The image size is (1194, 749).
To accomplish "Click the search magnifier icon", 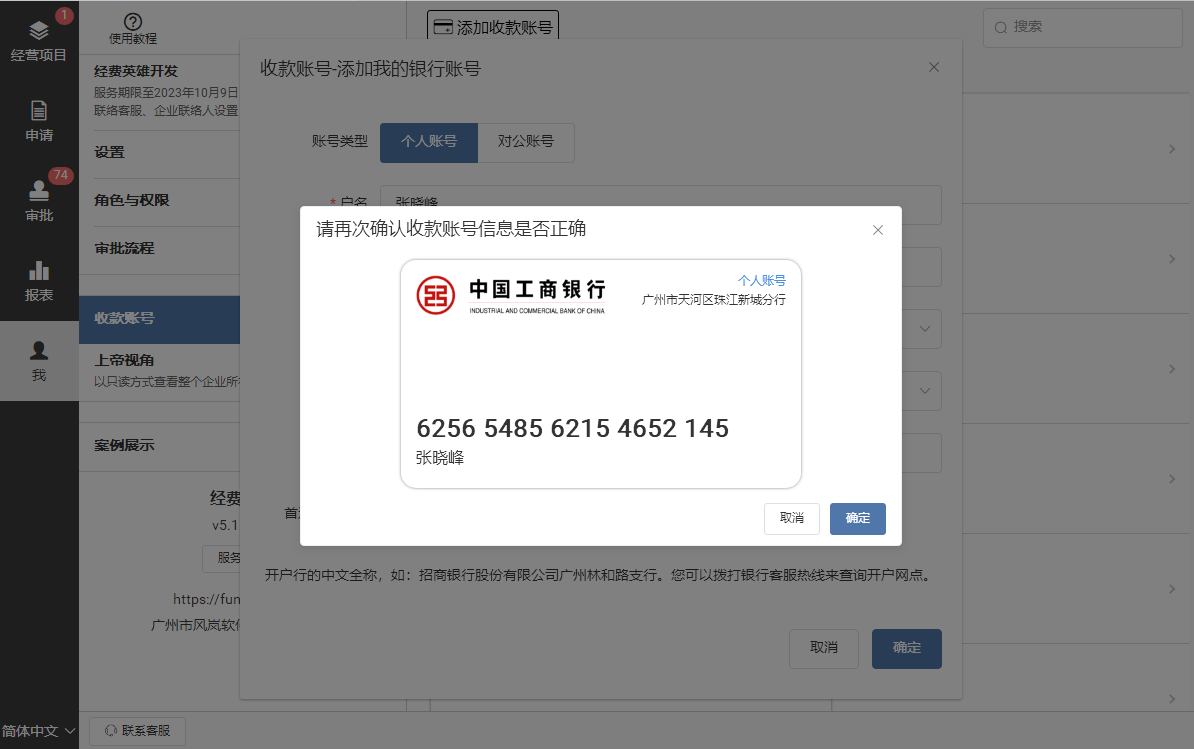I will [1001, 27].
